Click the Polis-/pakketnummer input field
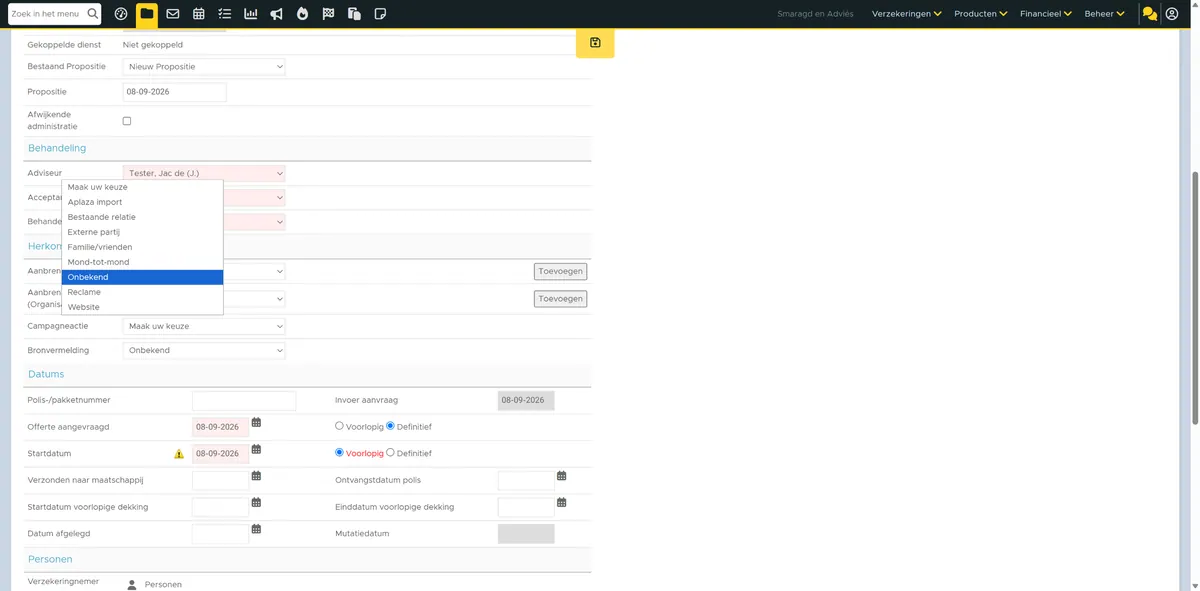This screenshot has height=591, width=1200. pyautogui.click(x=244, y=400)
